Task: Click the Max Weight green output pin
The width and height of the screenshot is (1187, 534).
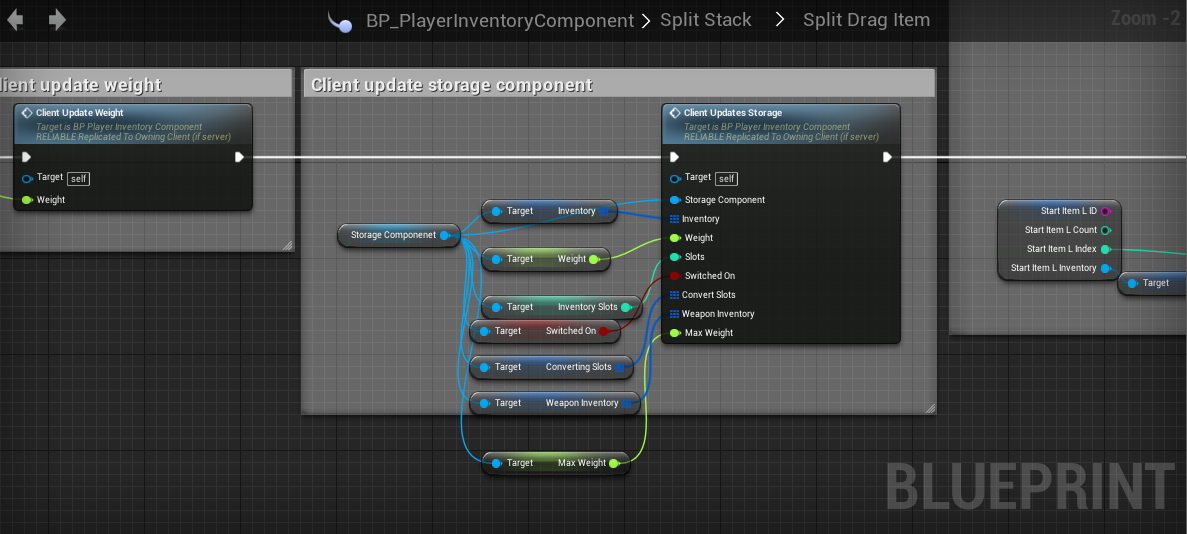Action: point(614,463)
